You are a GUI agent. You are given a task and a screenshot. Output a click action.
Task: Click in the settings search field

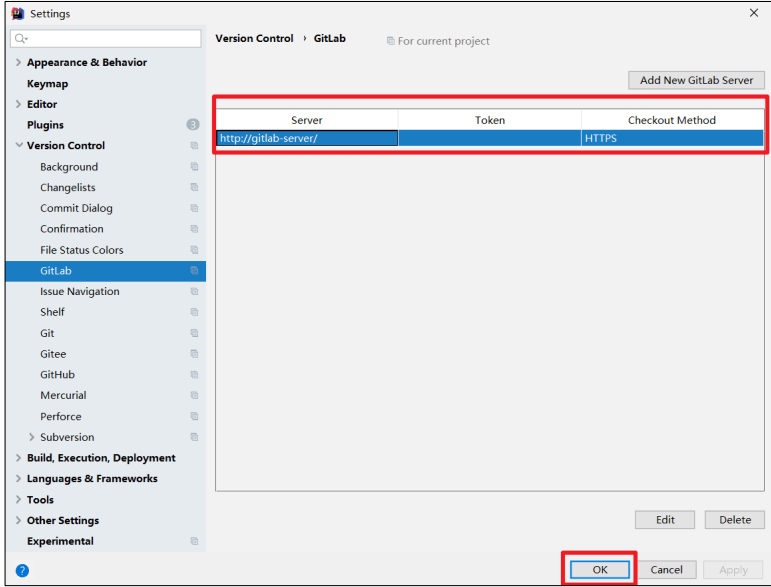tap(106, 38)
